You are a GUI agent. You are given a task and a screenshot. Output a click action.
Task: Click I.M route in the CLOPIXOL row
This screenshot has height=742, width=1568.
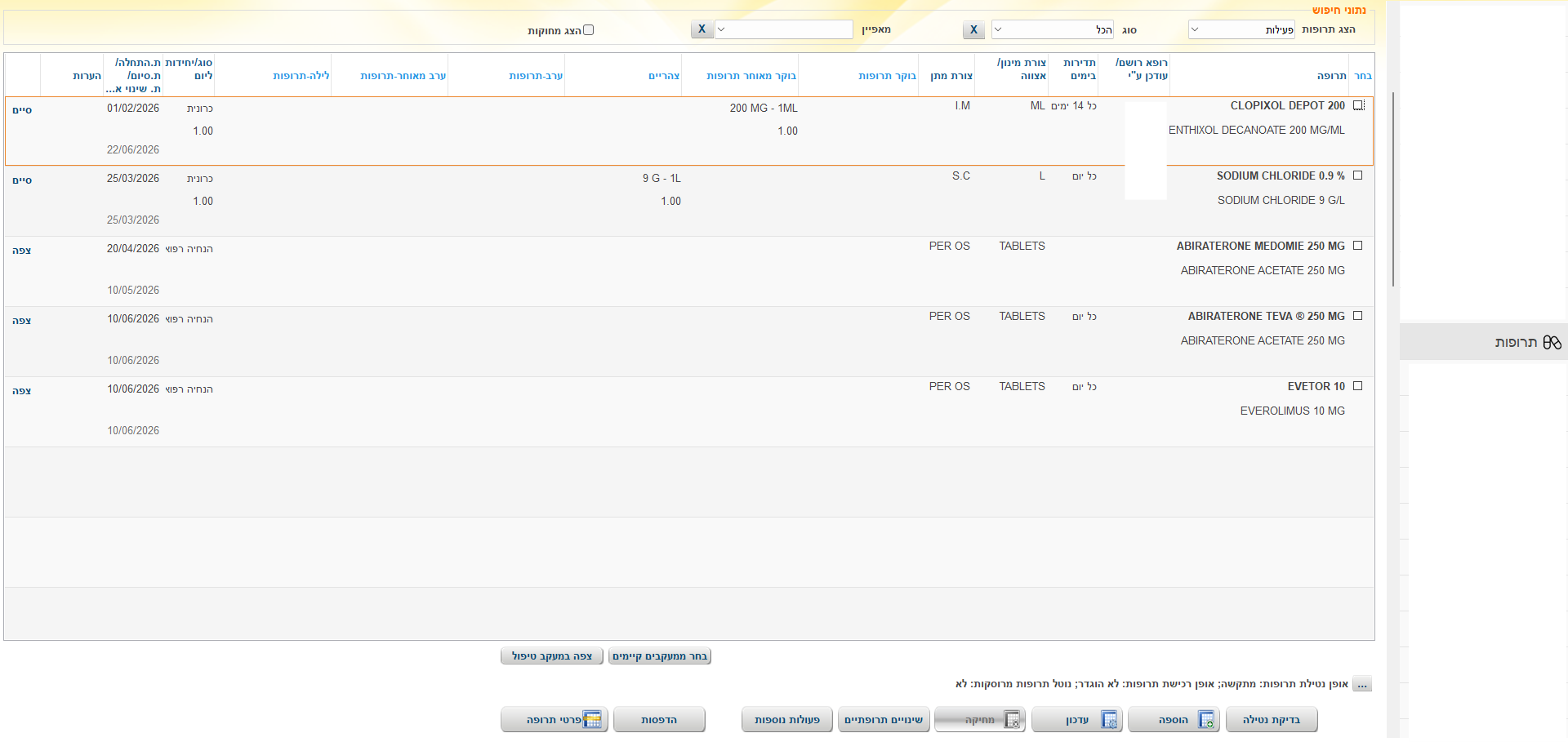963,105
